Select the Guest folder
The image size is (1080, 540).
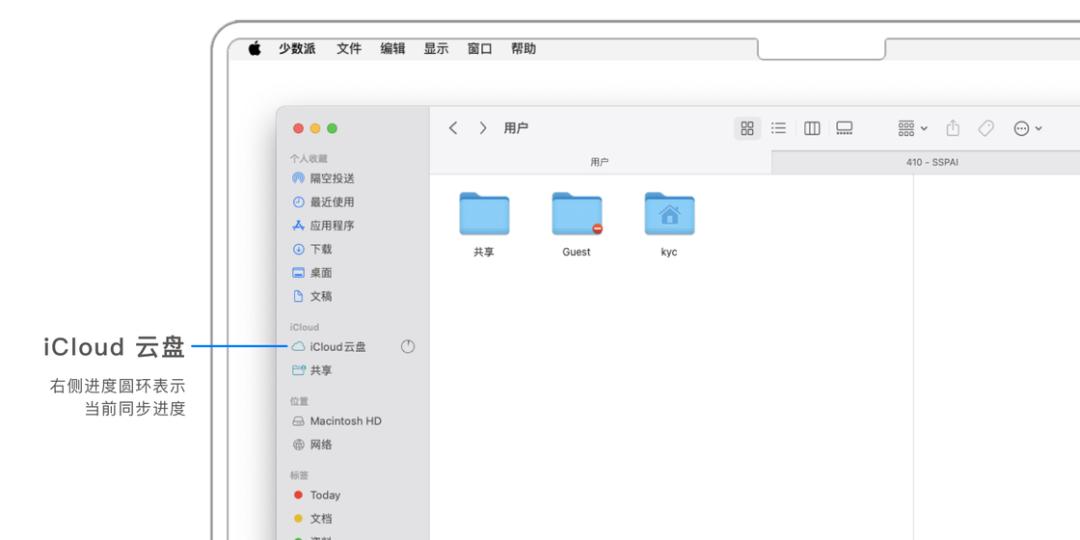pyautogui.click(x=577, y=225)
